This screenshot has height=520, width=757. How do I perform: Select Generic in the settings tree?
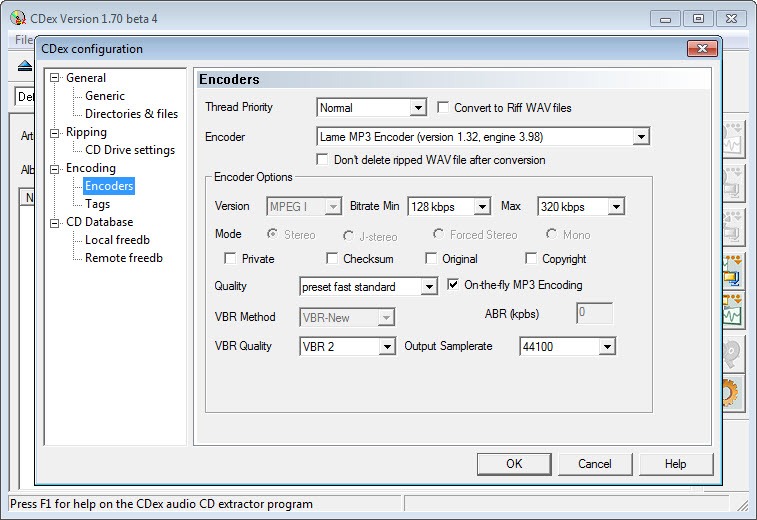pos(105,96)
